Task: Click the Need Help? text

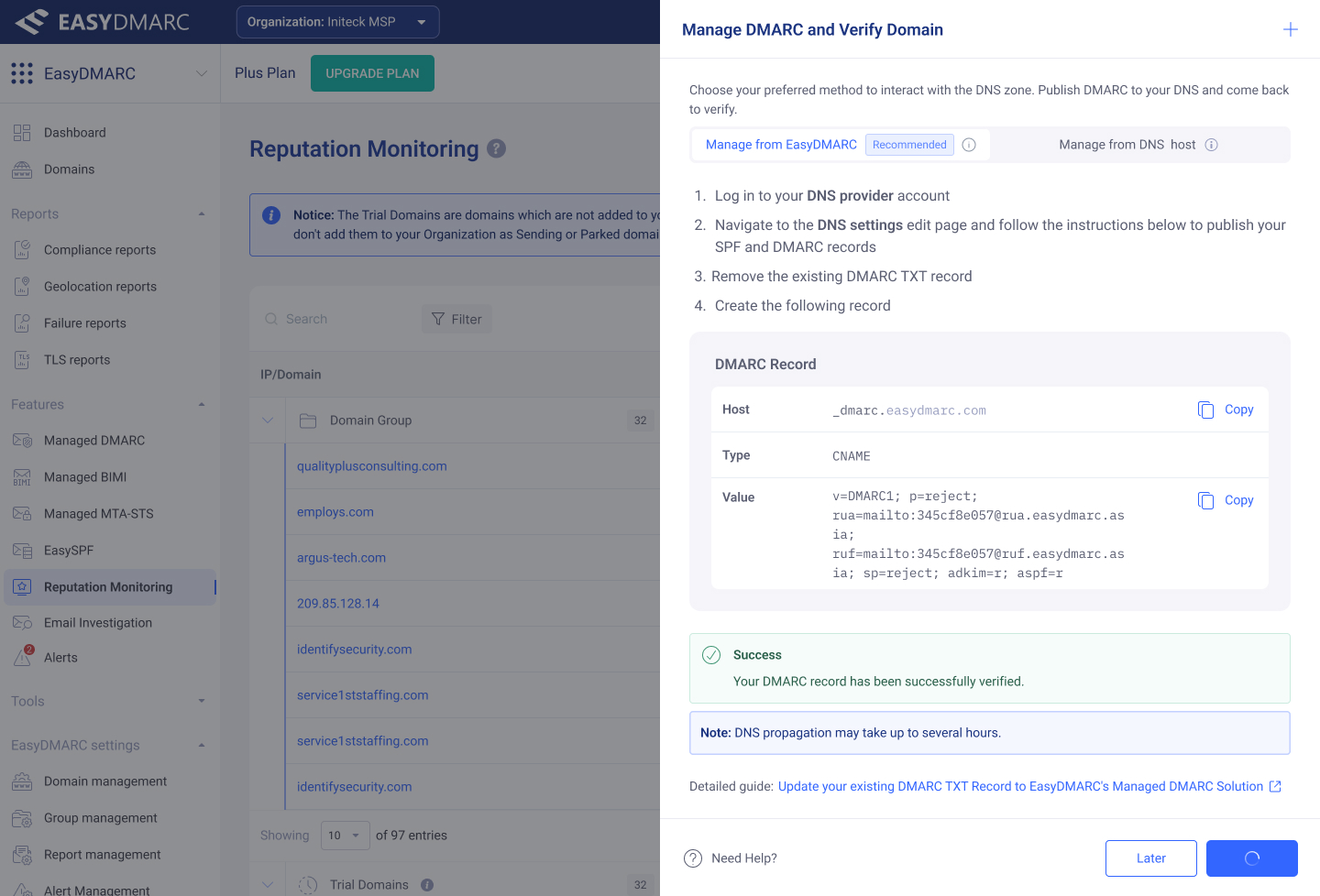Action: tap(744, 858)
